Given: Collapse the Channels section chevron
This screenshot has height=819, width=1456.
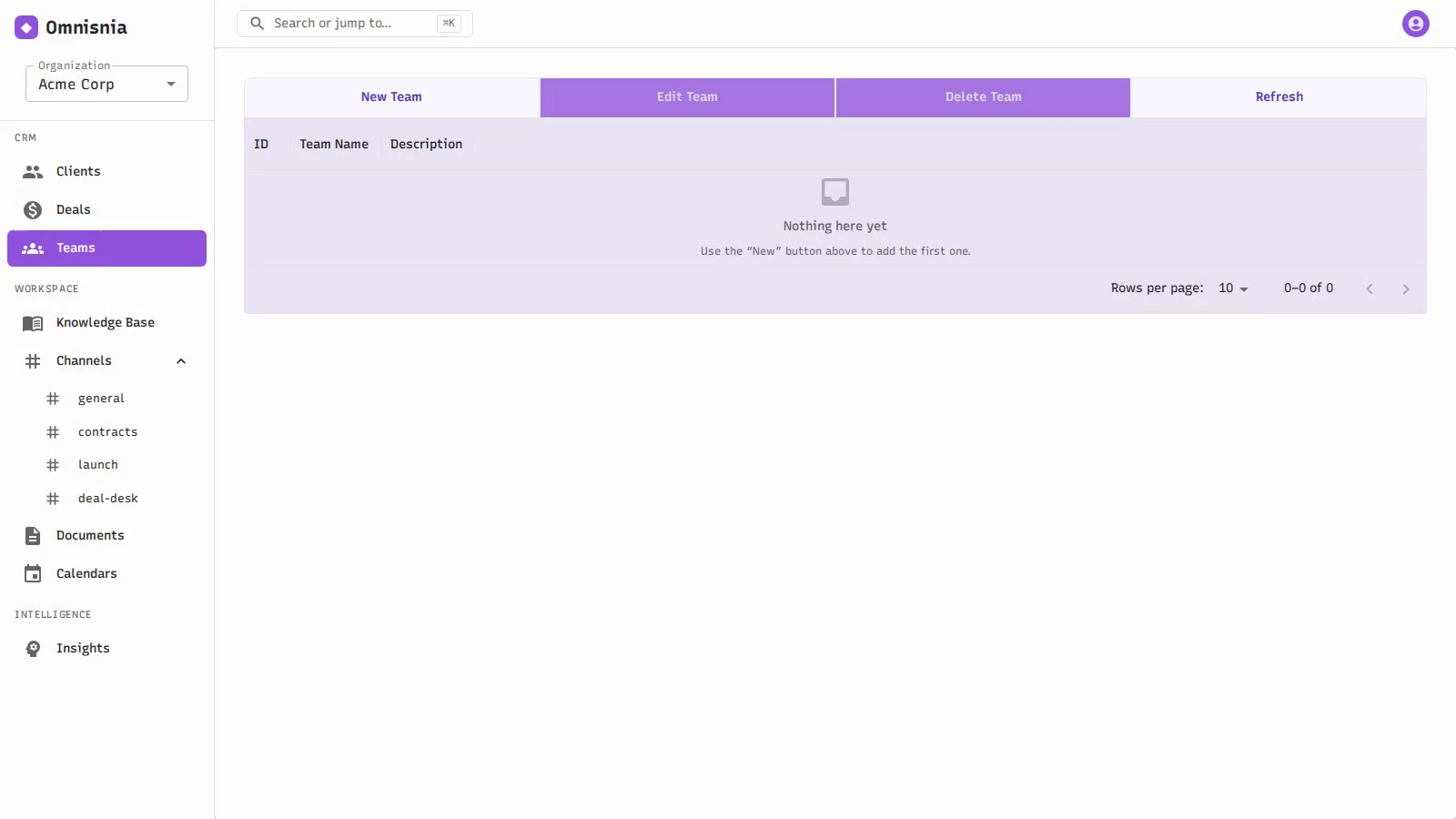Looking at the screenshot, I should coord(181,361).
